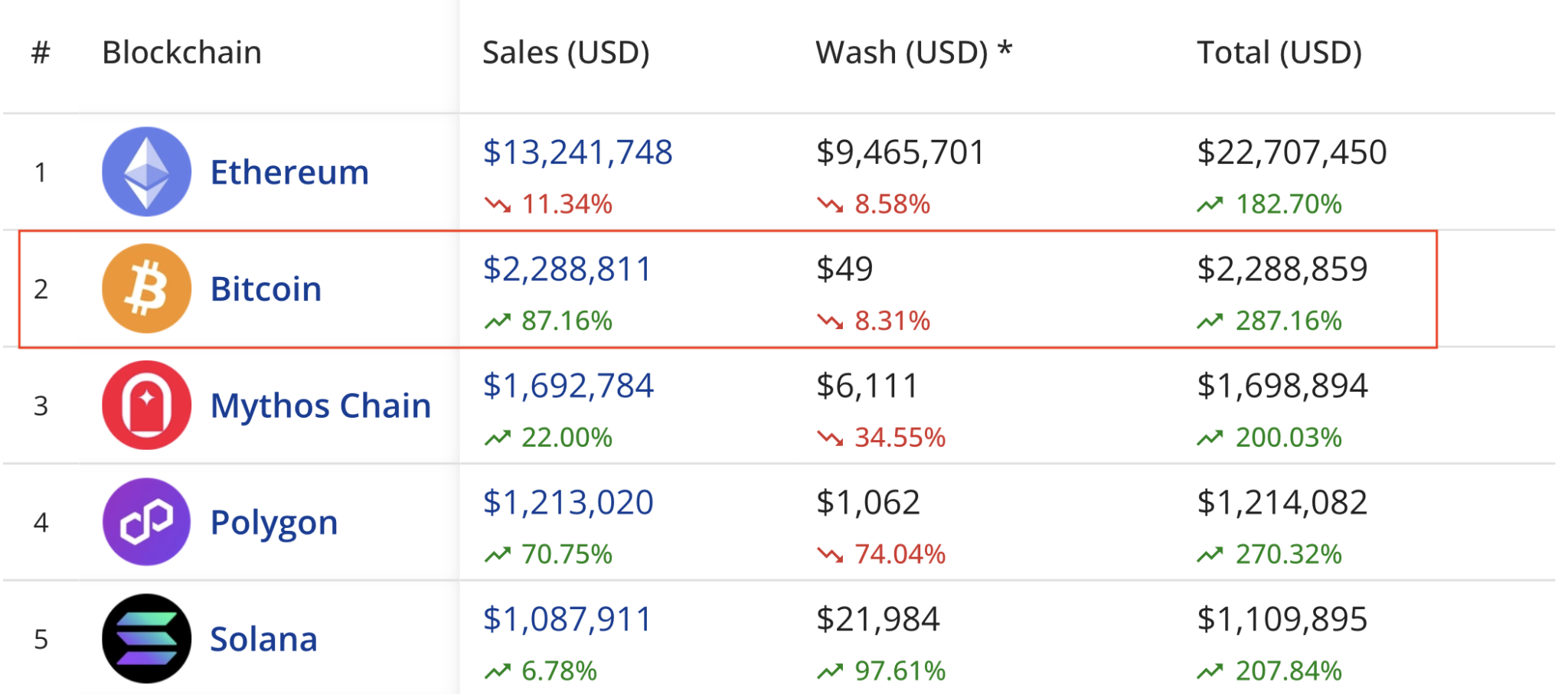Screen dimensions: 1568x694
Task: Click the up-trend arrow beside 97.61%
Action: pos(830,671)
